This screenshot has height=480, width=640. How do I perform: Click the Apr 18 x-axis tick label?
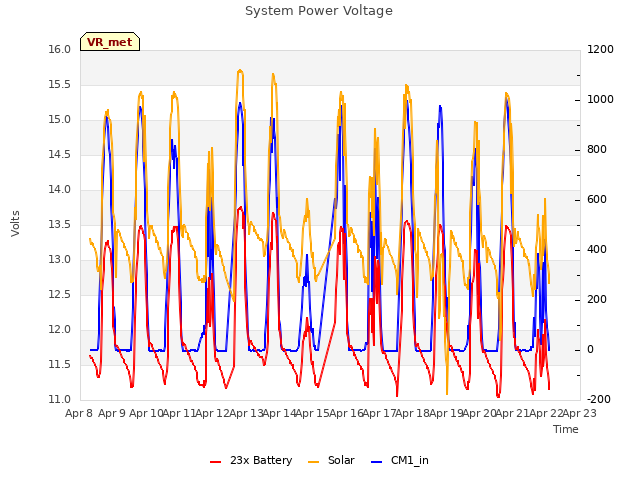tap(412, 413)
